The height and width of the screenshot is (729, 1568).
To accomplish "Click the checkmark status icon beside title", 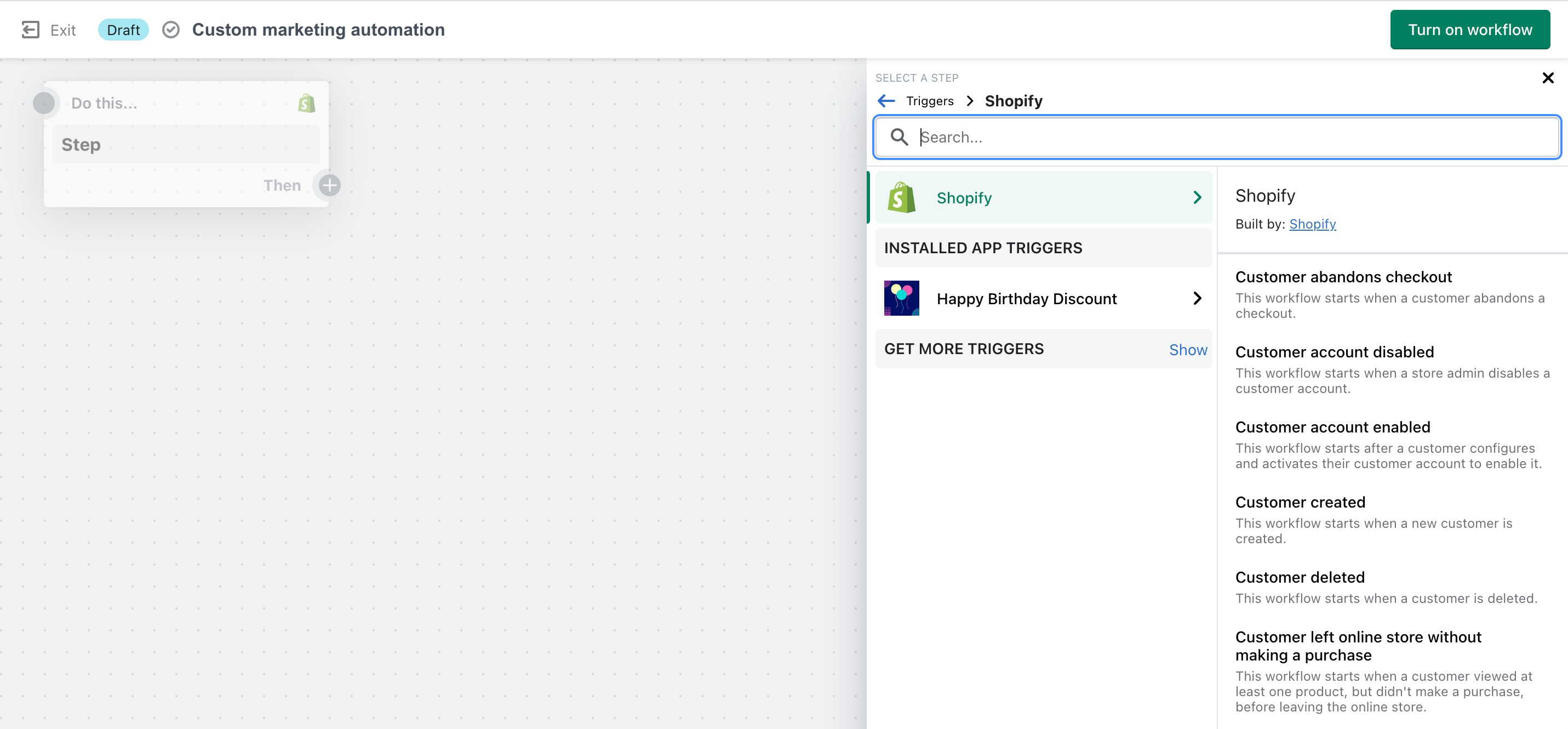I will 171,30.
